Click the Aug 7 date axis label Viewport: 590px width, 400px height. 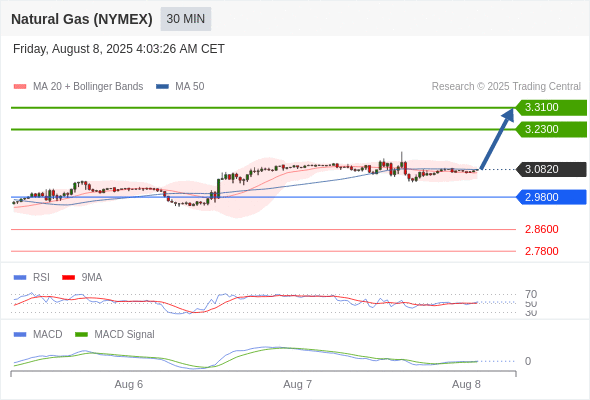(x=297, y=384)
